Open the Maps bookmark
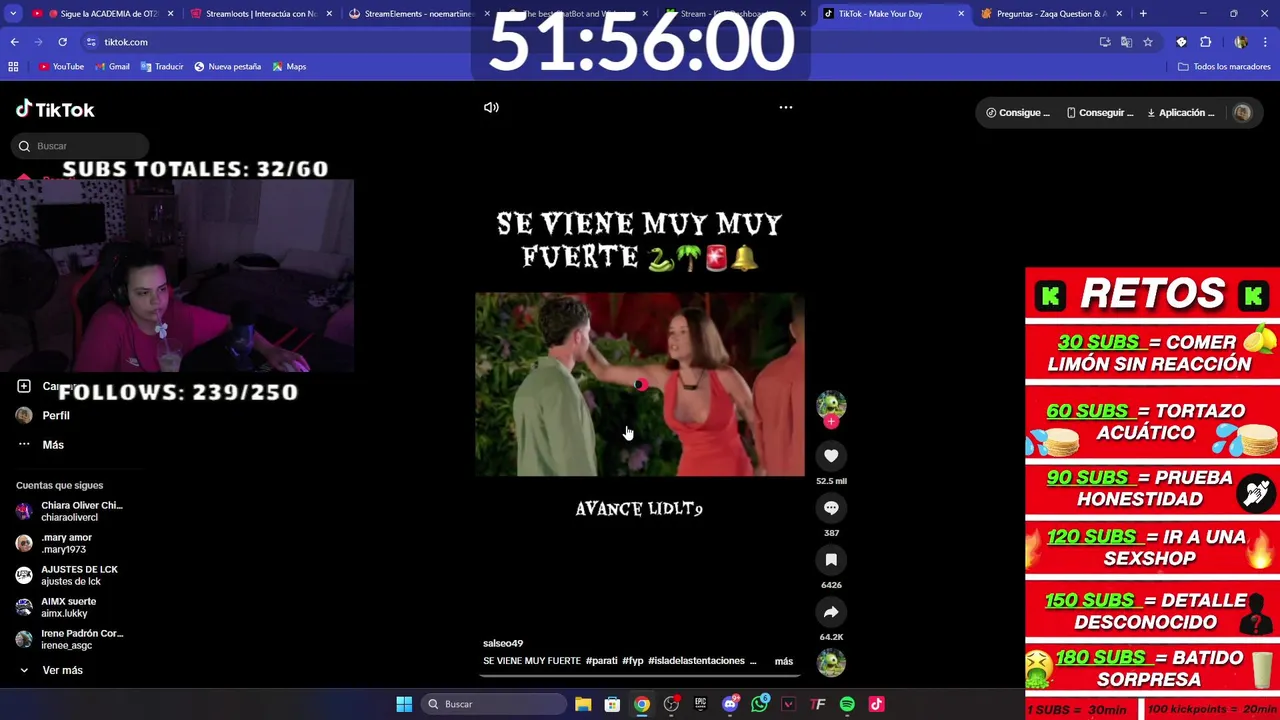This screenshot has height=720, width=1280. (289, 67)
